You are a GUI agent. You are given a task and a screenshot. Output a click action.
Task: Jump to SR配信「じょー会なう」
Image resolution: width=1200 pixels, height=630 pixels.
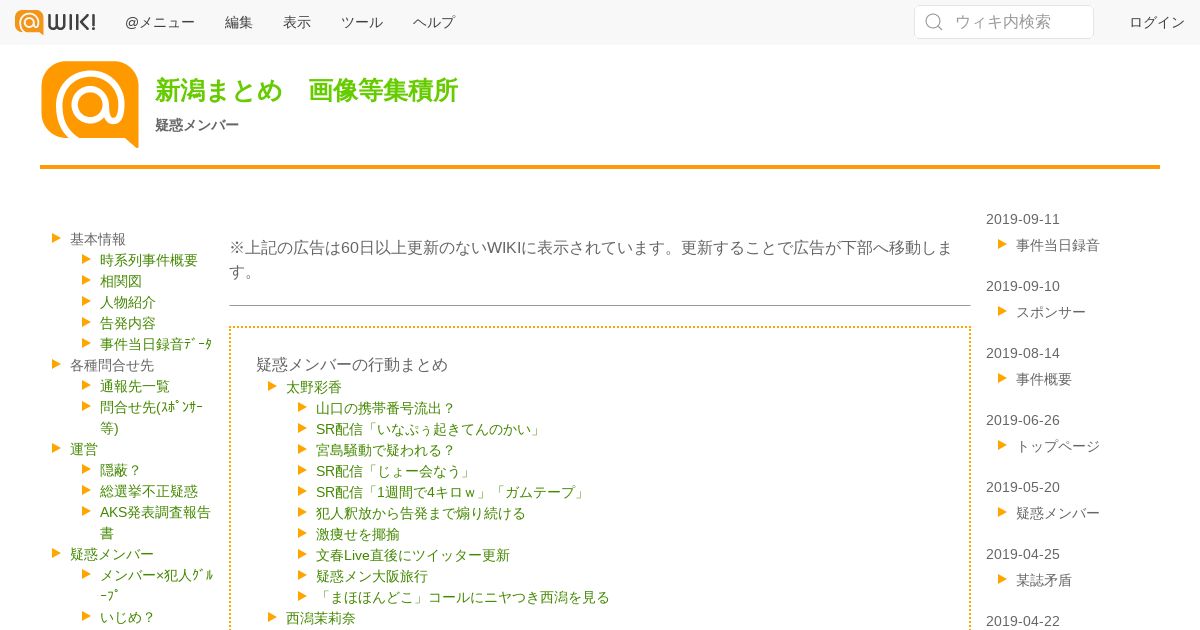click(x=394, y=471)
